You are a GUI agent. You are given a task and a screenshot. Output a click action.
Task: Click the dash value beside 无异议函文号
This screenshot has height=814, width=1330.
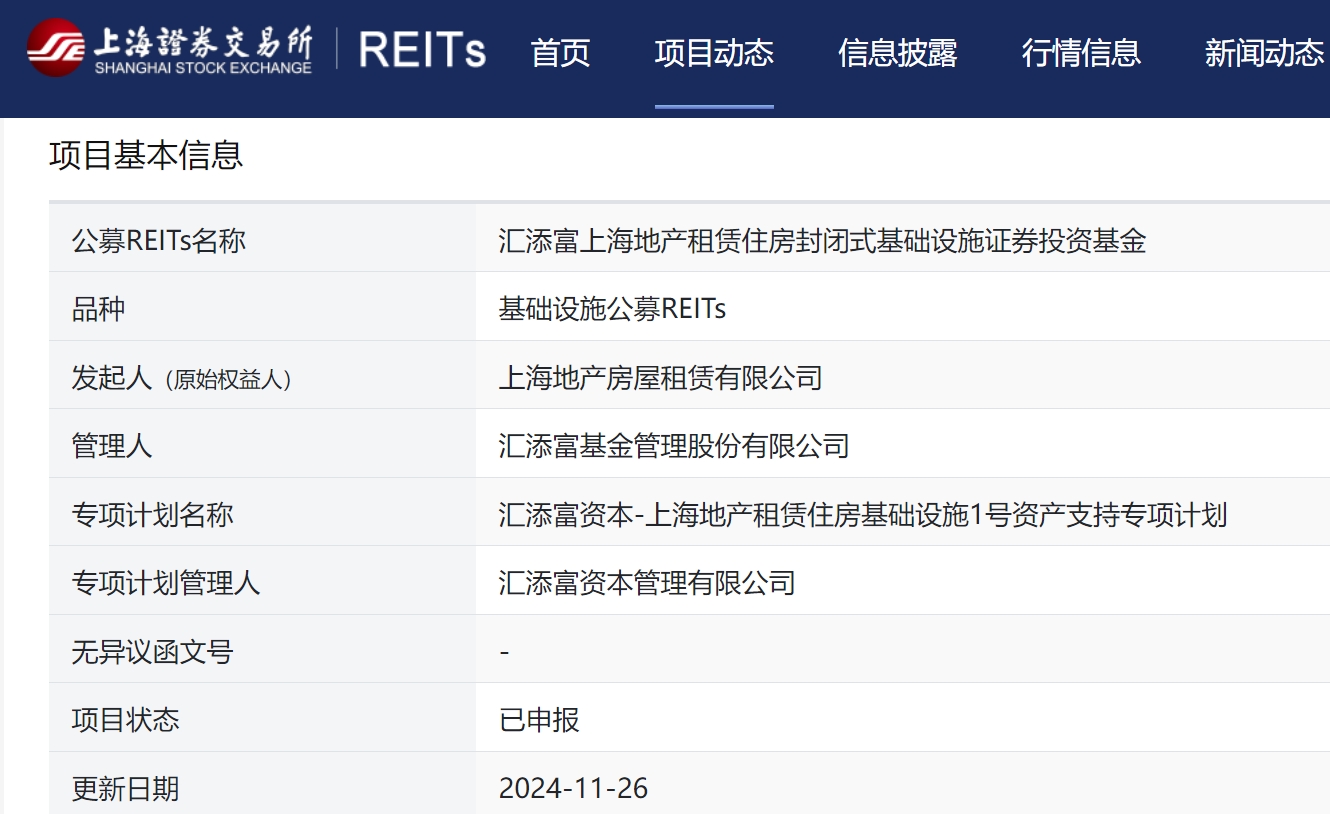tap(504, 652)
